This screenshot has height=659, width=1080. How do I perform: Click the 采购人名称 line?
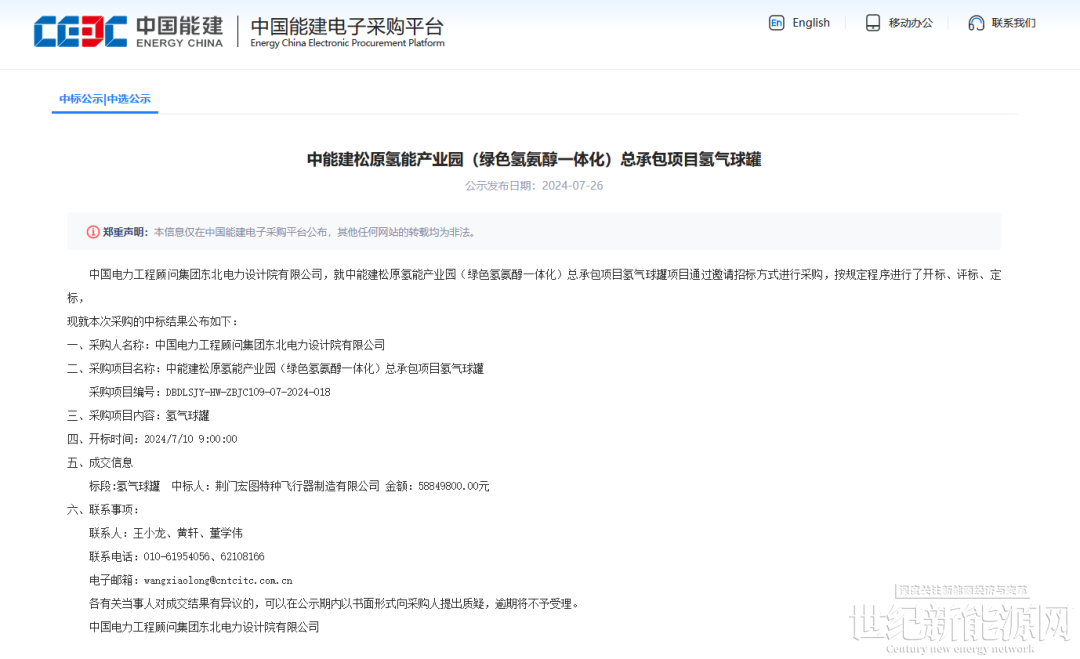pos(226,345)
